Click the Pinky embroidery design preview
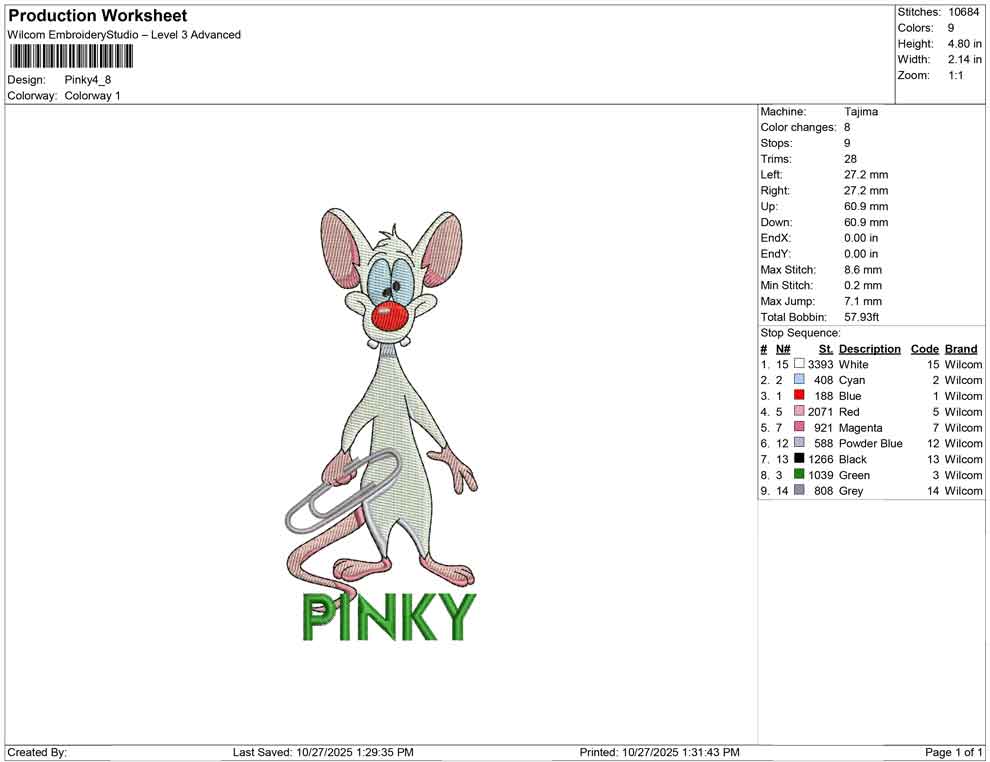Image resolution: width=990 pixels, height=762 pixels. pyautogui.click(x=381, y=424)
